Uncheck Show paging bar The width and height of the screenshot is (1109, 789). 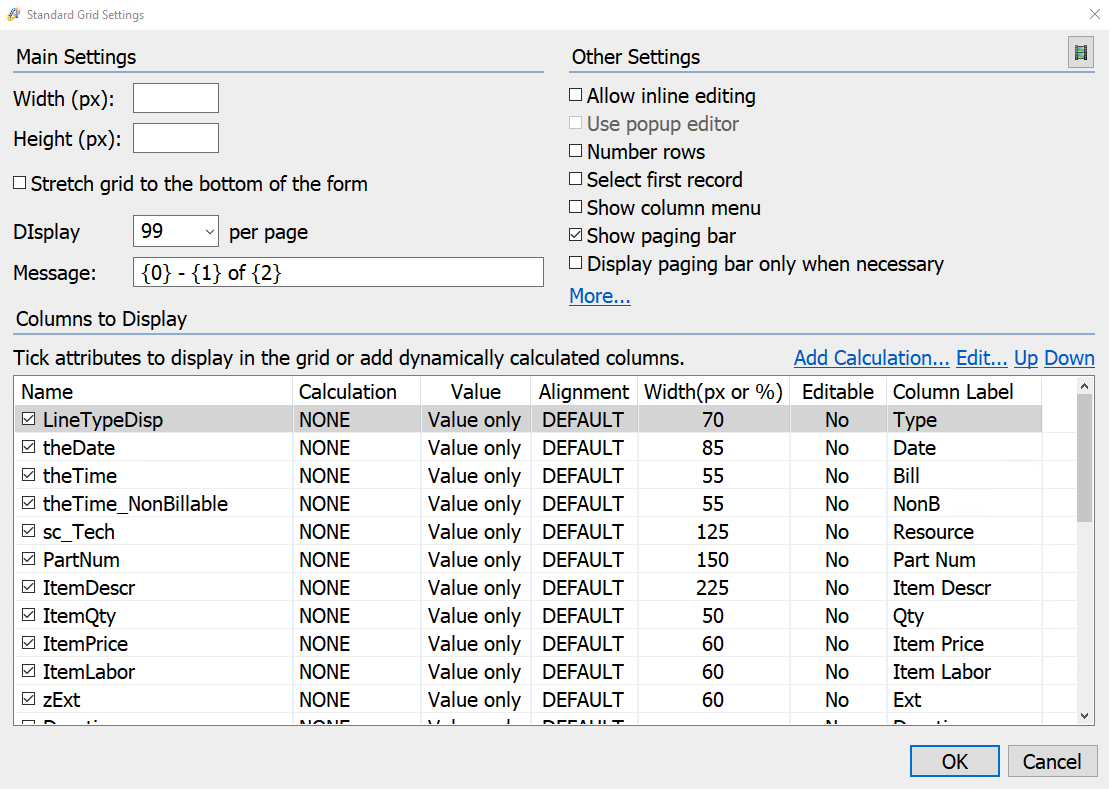point(576,235)
